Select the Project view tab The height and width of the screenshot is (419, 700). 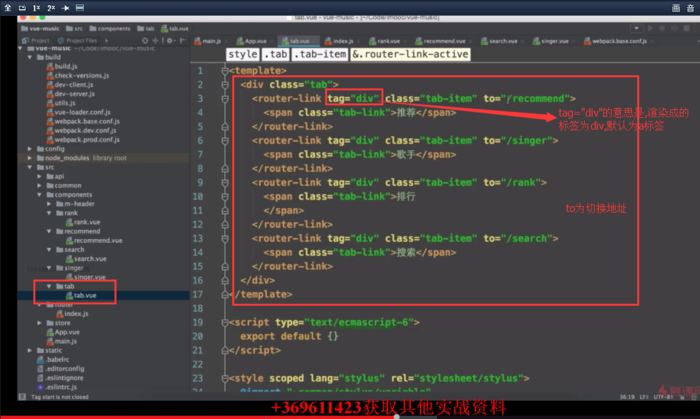pos(36,41)
